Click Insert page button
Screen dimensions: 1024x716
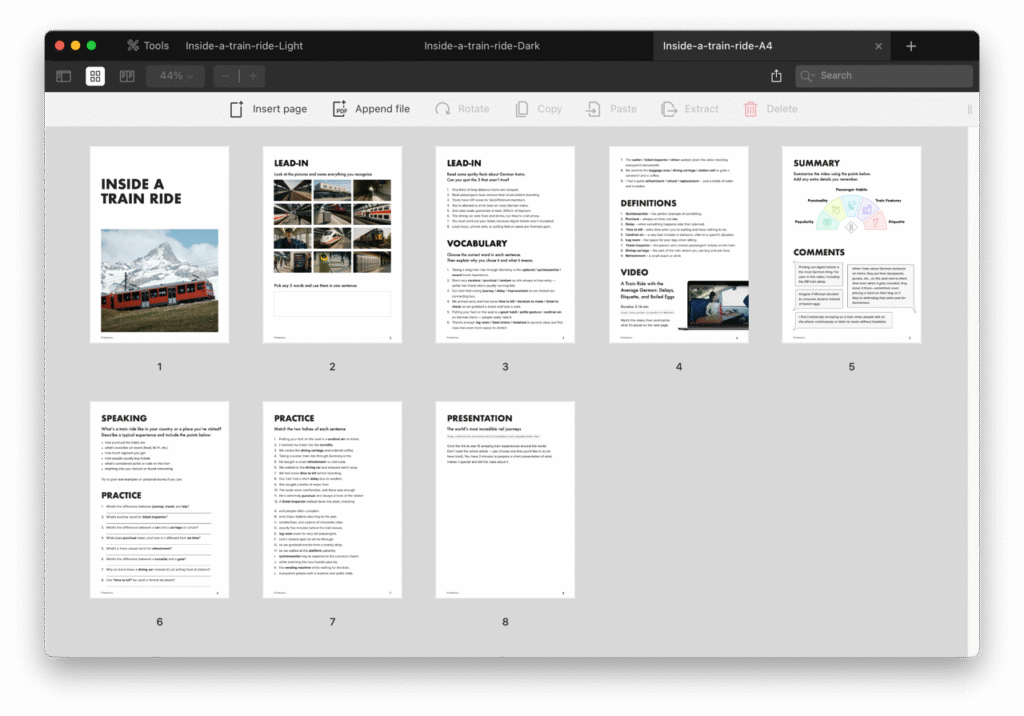tap(268, 109)
